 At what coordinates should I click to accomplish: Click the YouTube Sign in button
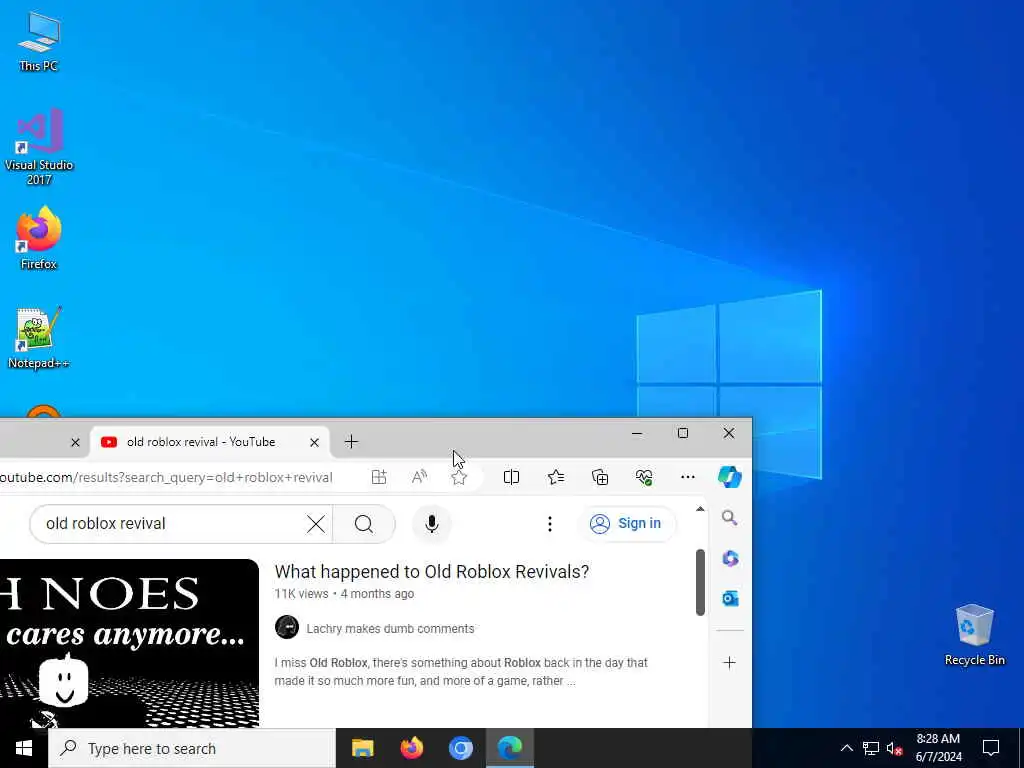[x=627, y=524]
